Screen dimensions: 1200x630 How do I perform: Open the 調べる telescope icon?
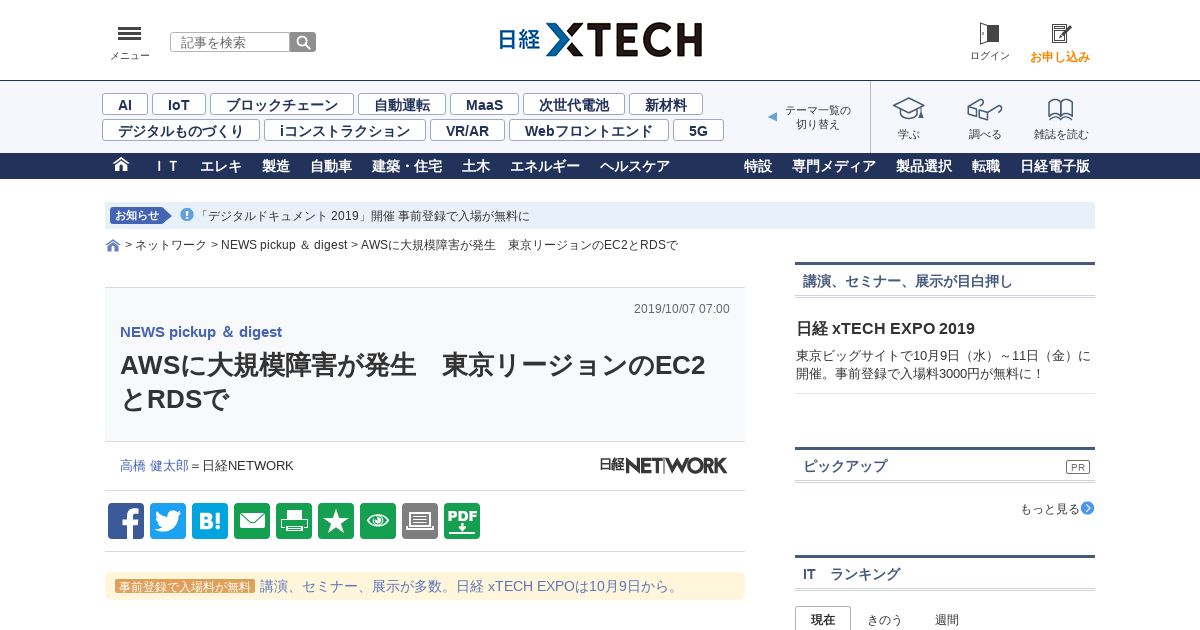(x=984, y=108)
